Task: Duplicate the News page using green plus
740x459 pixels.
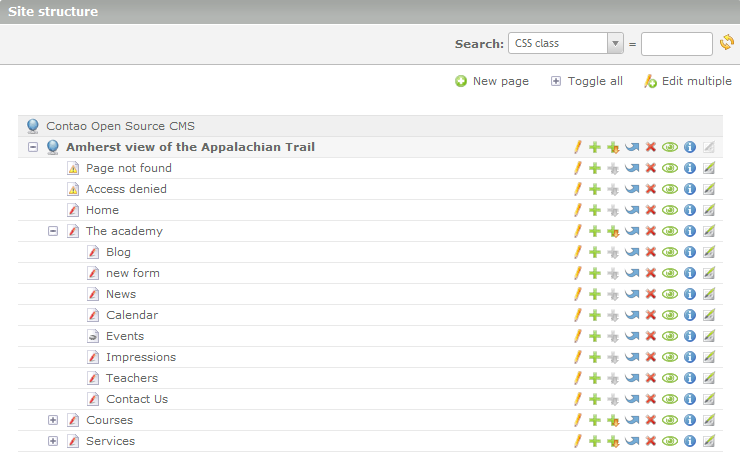Action: pos(594,294)
